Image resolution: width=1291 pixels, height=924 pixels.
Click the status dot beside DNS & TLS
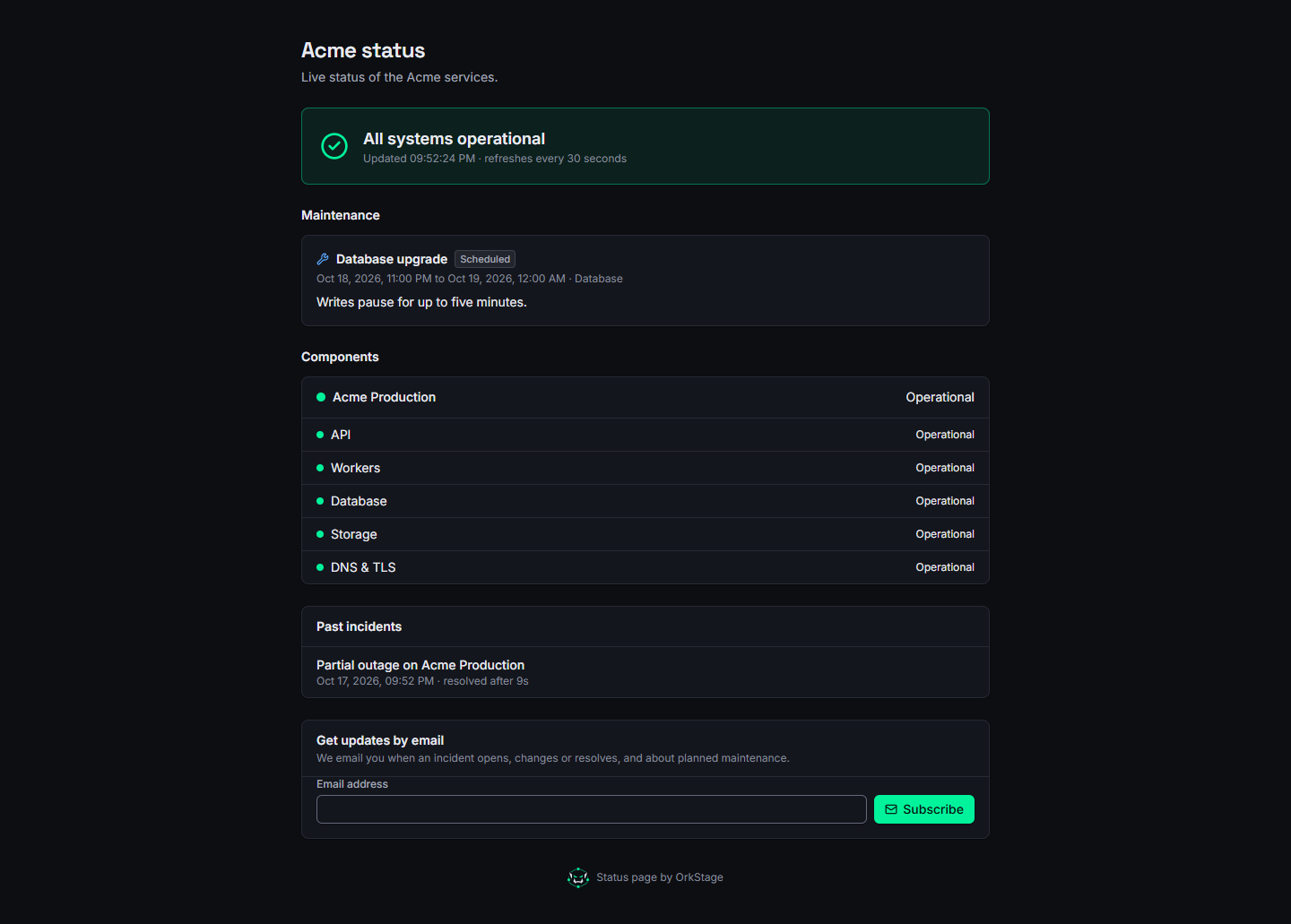320,567
